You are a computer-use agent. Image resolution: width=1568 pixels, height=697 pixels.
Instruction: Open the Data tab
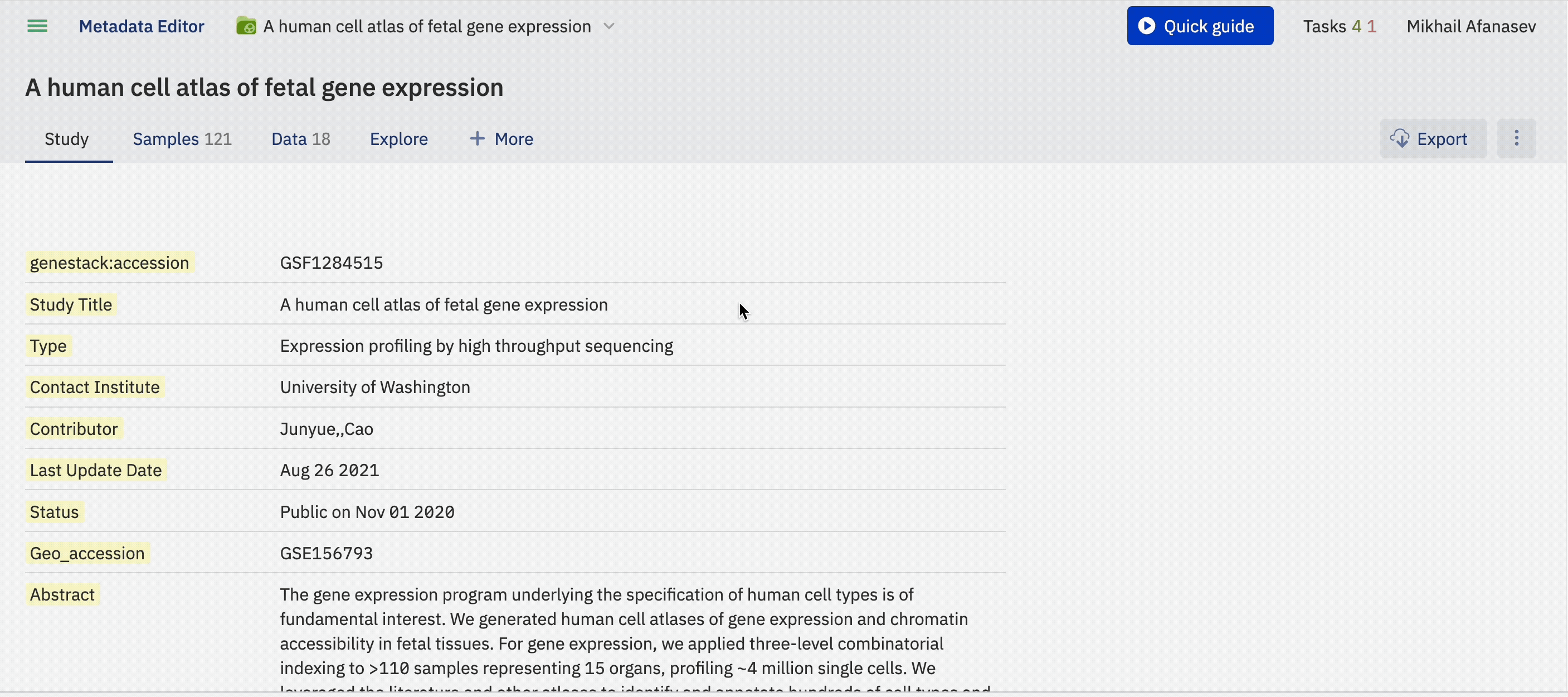[301, 139]
